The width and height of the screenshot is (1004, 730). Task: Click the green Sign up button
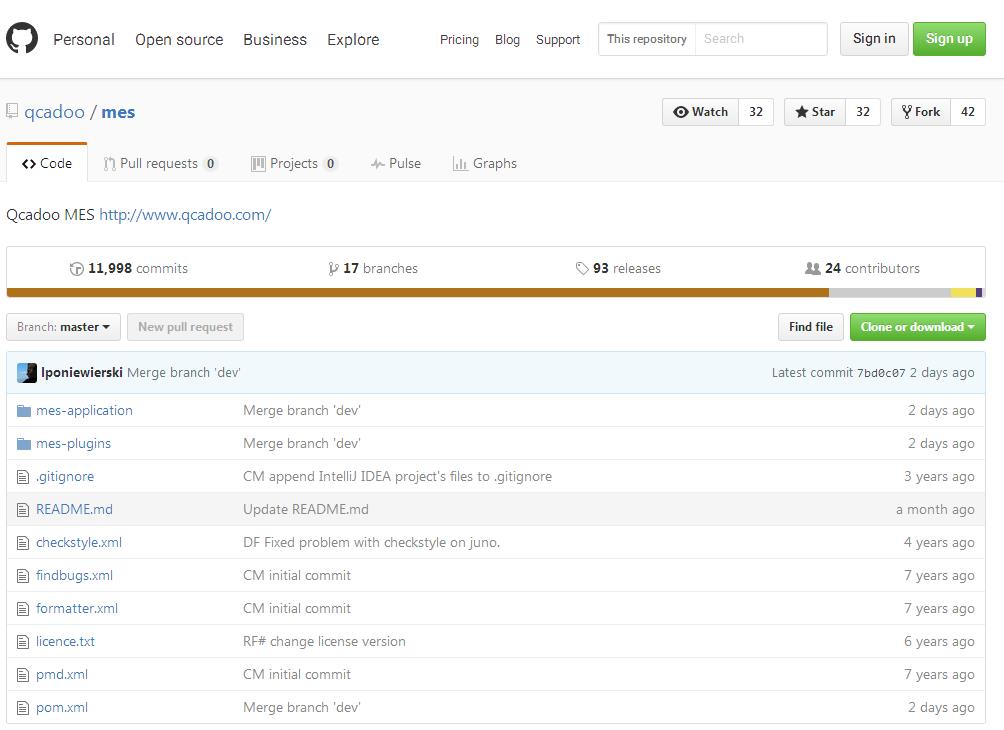pos(949,39)
